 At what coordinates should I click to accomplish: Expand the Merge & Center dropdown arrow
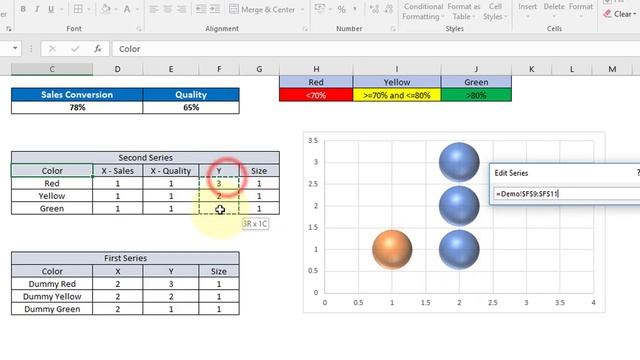coord(302,9)
